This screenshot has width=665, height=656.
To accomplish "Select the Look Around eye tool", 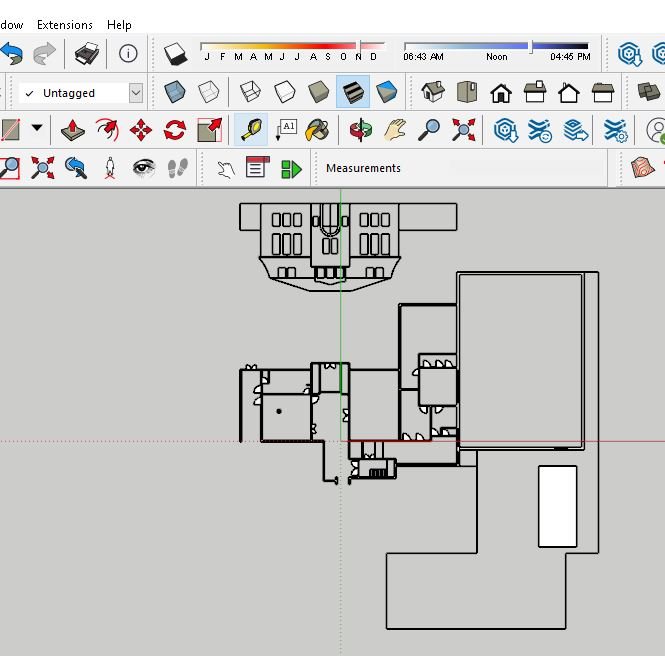I will point(143,167).
